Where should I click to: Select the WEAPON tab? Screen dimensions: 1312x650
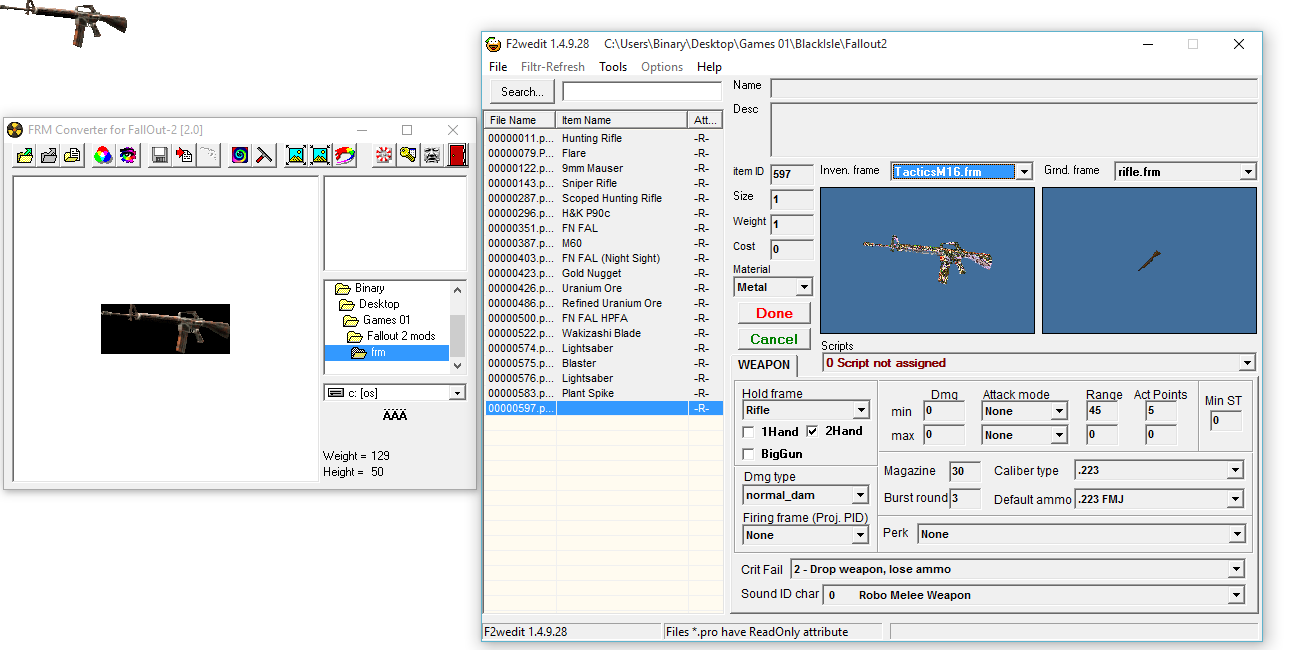[x=764, y=365]
